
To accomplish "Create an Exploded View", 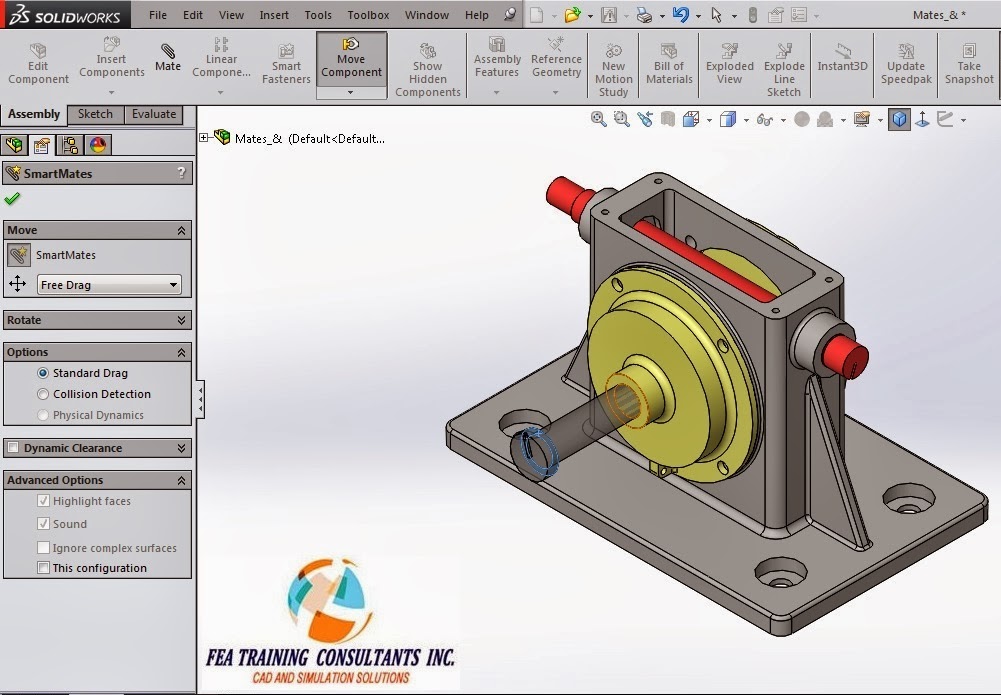I will (x=730, y=64).
